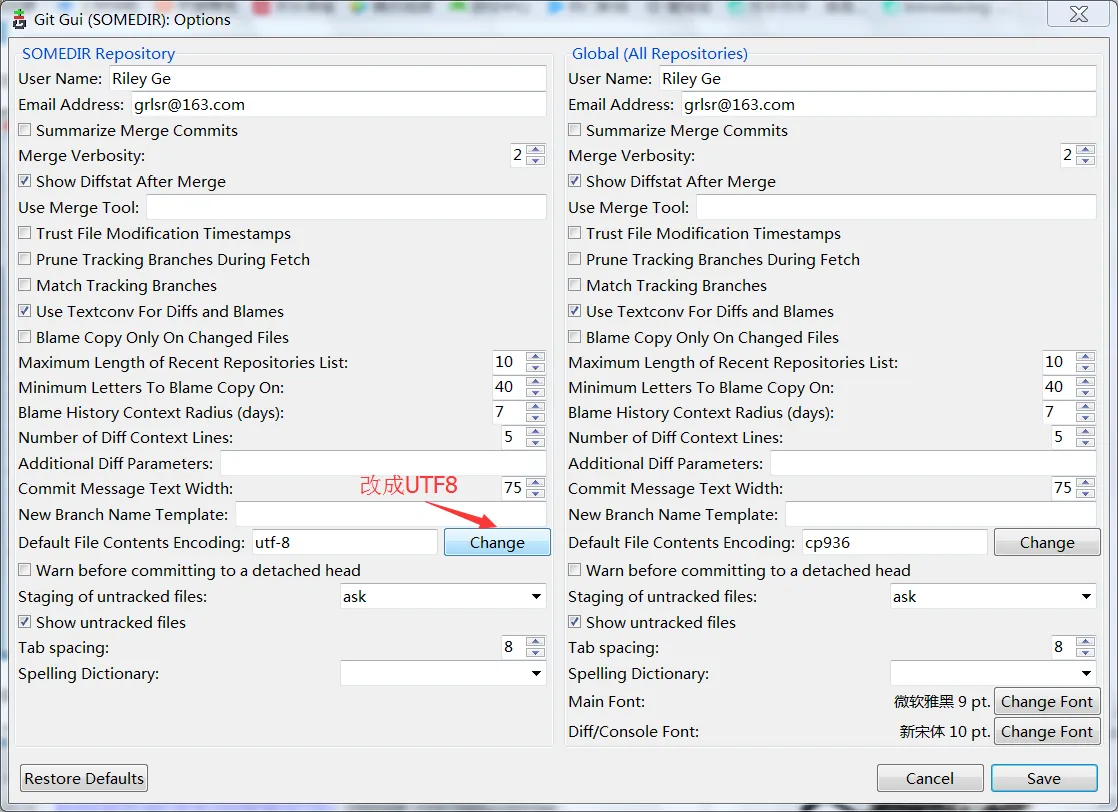
Task: Click Change Font button for Main Font
Action: click(x=1047, y=701)
